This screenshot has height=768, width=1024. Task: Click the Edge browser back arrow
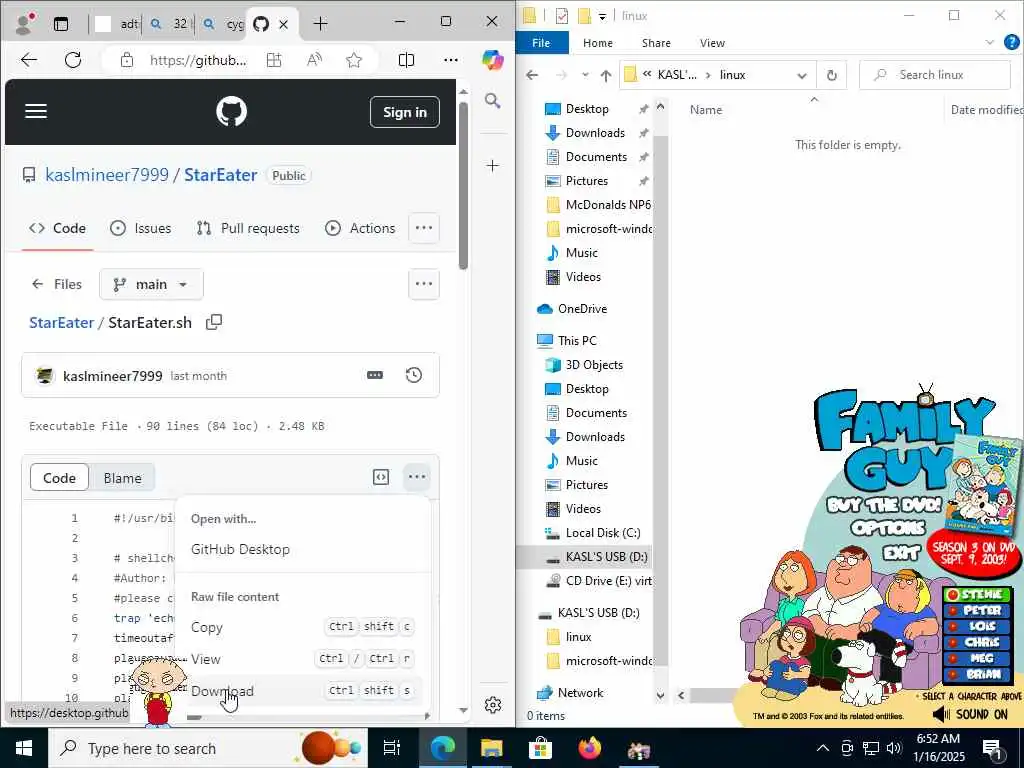click(x=29, y=60)
